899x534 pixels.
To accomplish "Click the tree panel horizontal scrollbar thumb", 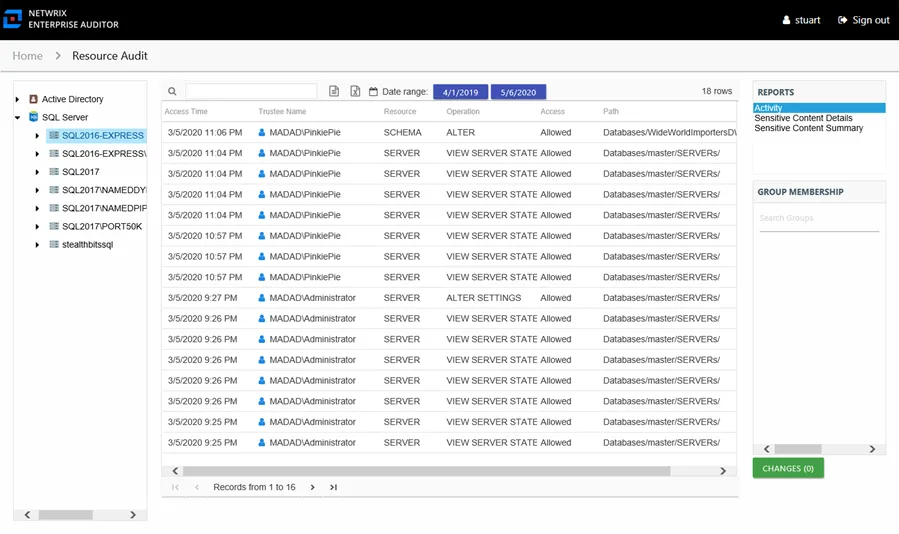I will pos(65,515).
